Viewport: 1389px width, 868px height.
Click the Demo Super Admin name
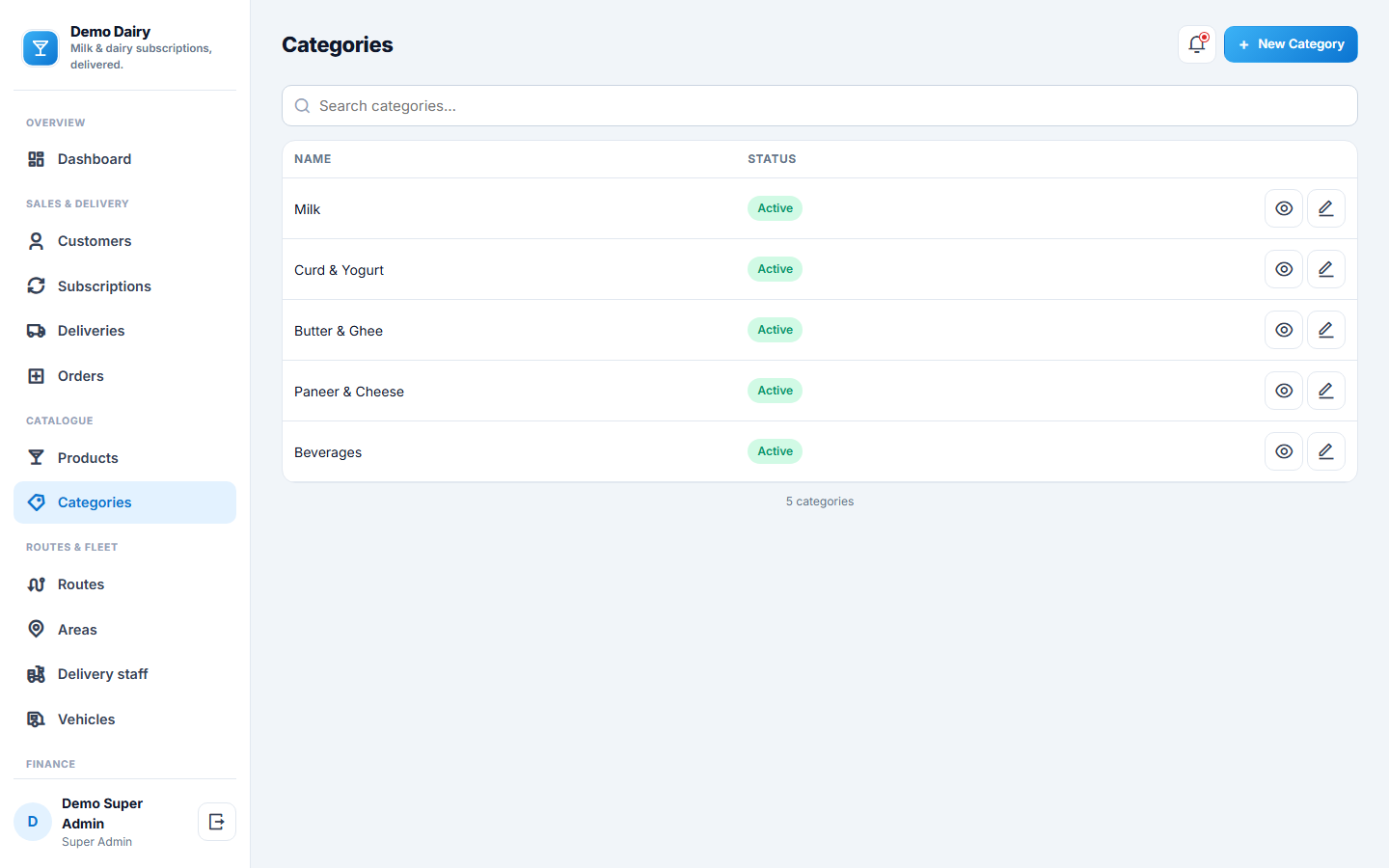102,813
